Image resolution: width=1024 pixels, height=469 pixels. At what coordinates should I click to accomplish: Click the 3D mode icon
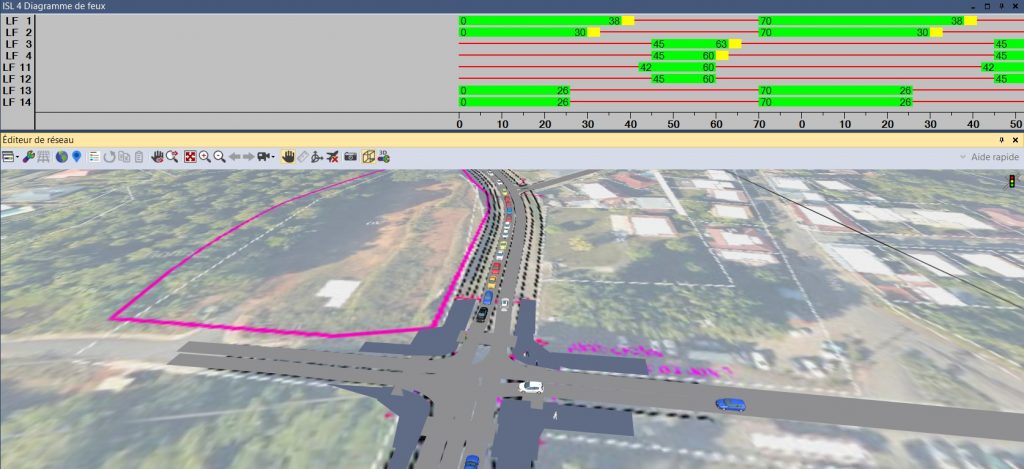(384, 157)
